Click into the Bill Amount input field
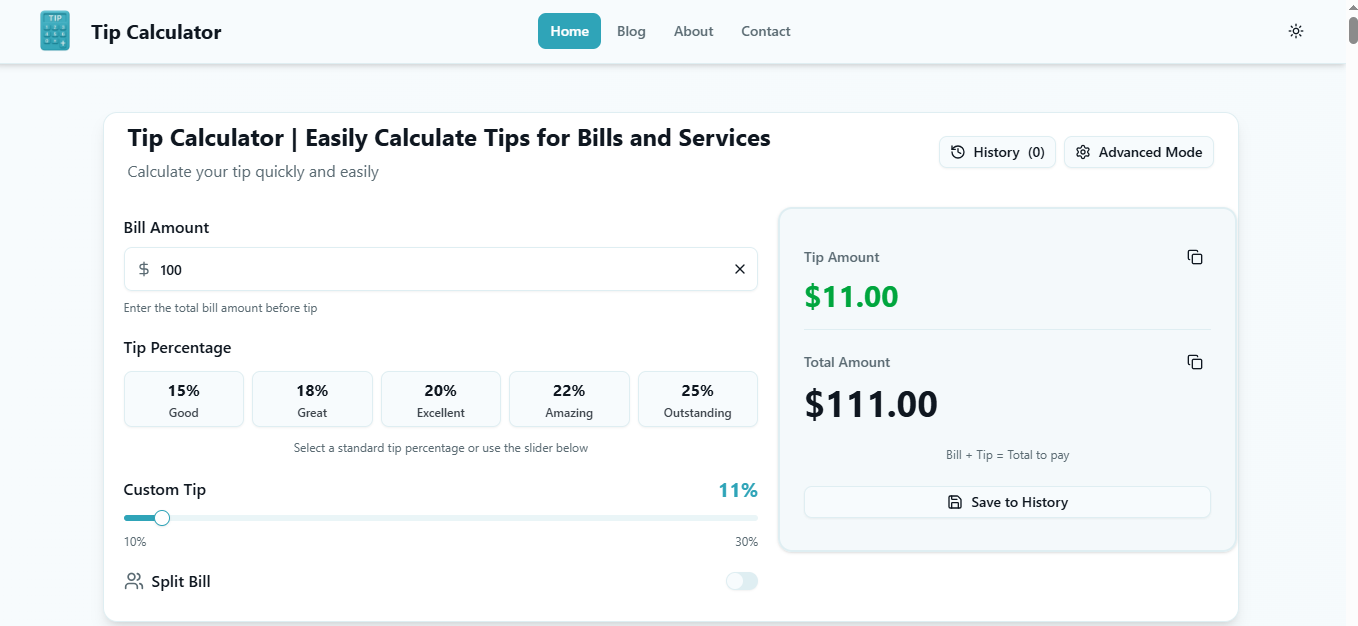This screenshot has height=626, width=1358. coord(440,269)
